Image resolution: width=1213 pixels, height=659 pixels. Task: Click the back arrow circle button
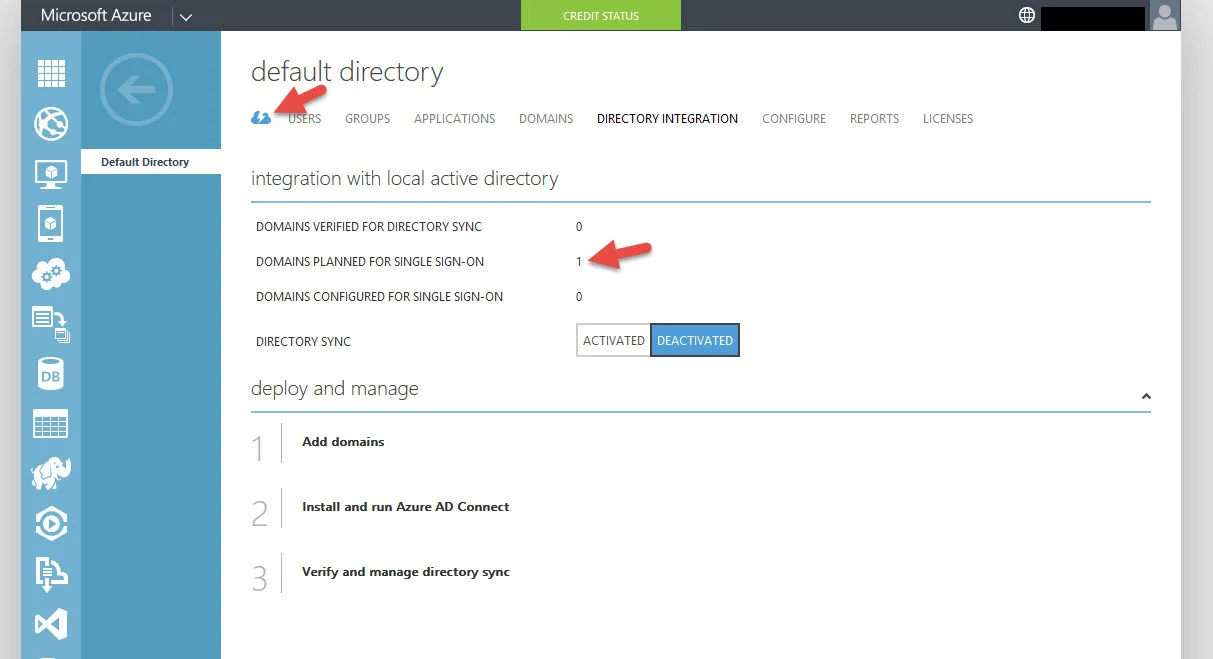(x=137, y=90)
